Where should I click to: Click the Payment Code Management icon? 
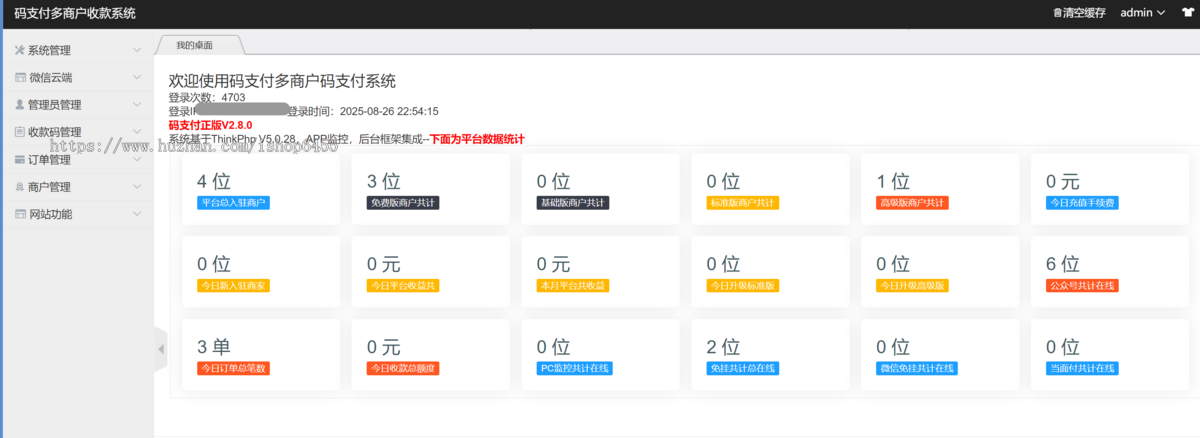click(20, 131)
